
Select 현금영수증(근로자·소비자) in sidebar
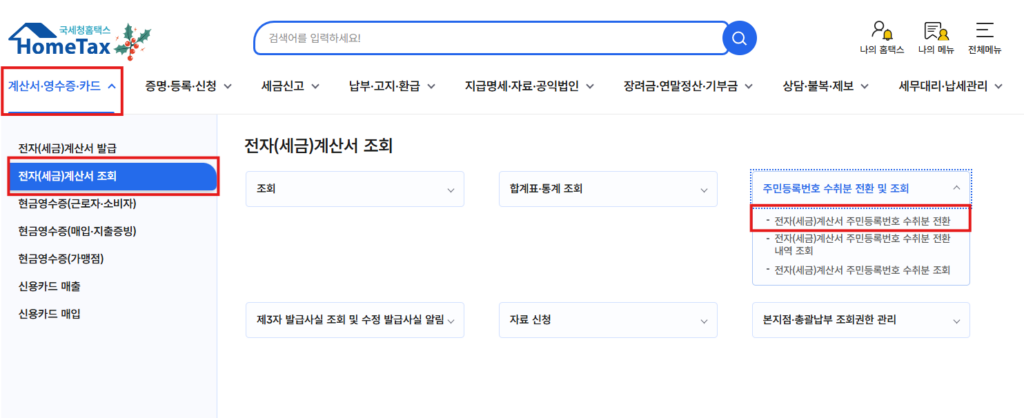click(77, 204)
